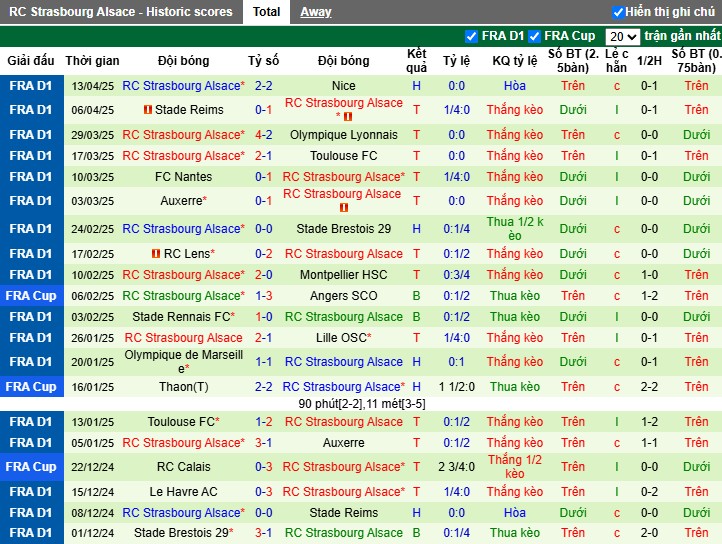
Task: Open Le Havre AC team link
Action: pos(183,491)
